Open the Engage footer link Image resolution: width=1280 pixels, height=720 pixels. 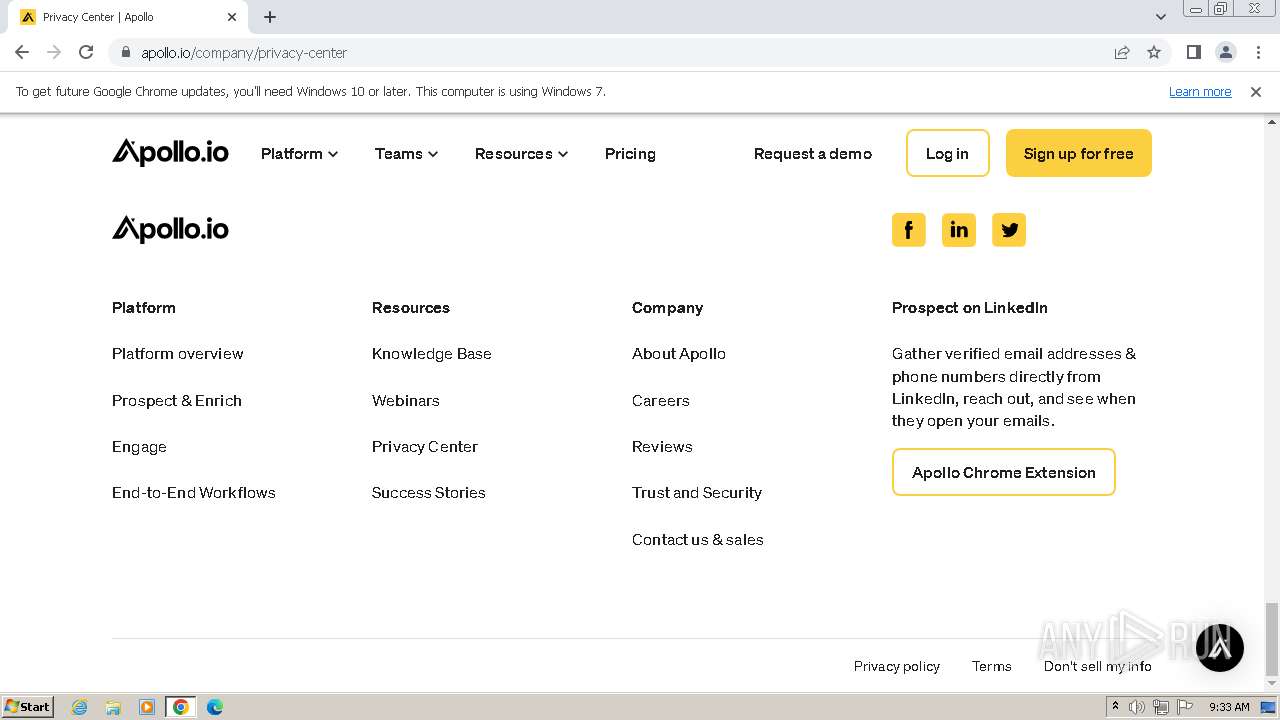point(139,446)
